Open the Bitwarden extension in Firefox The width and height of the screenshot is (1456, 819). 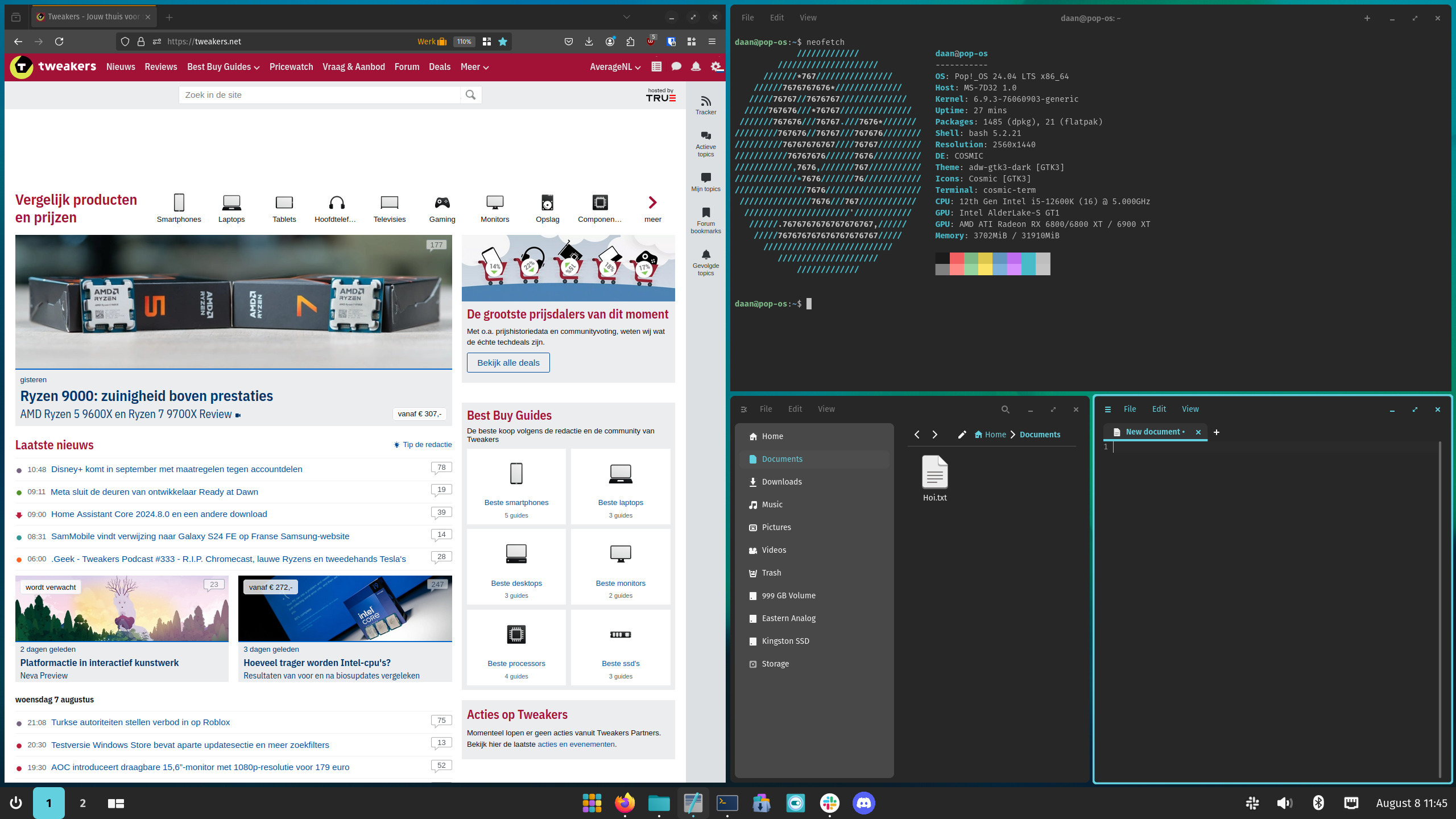tap(671, 41)
